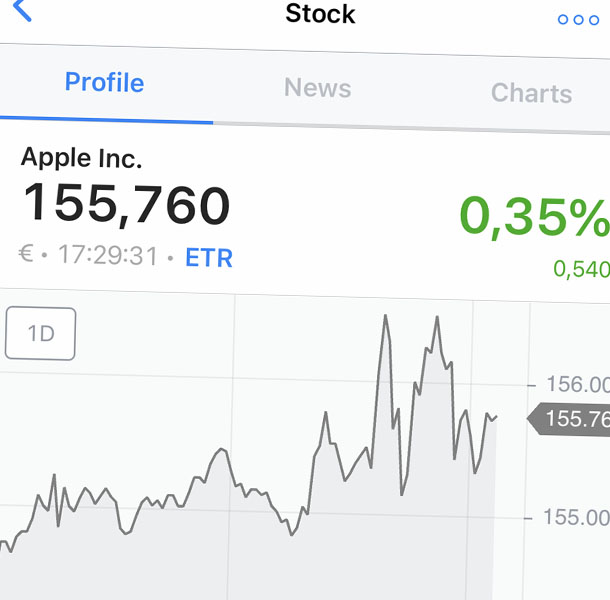
Task: Tap the 155,760 stock price
Action: 126,204
